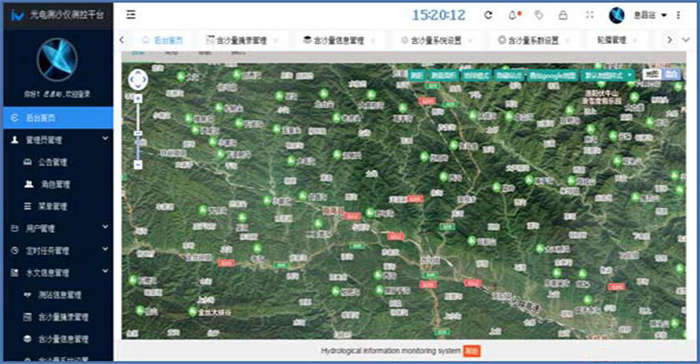Click the map pan compass control

pos(138,80)
